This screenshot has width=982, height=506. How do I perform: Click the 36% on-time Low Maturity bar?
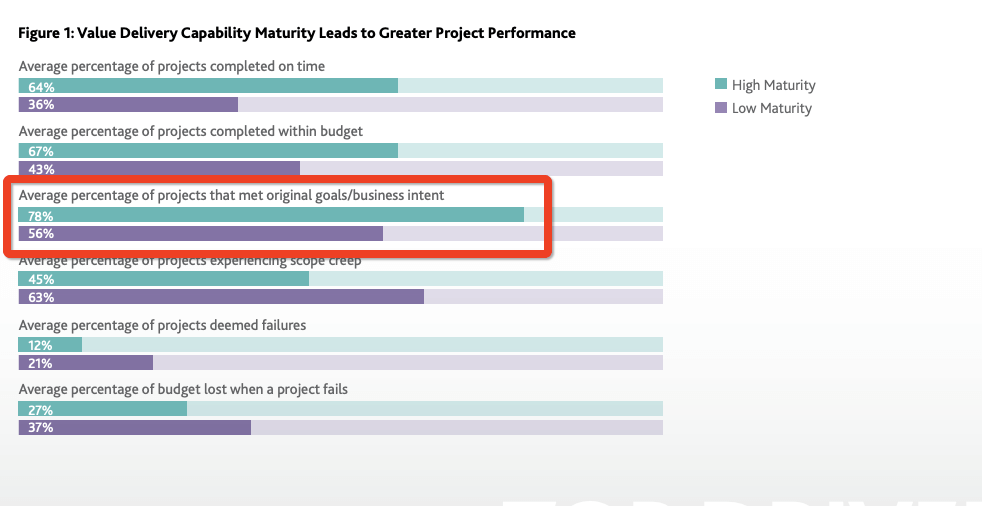(128, 104)
